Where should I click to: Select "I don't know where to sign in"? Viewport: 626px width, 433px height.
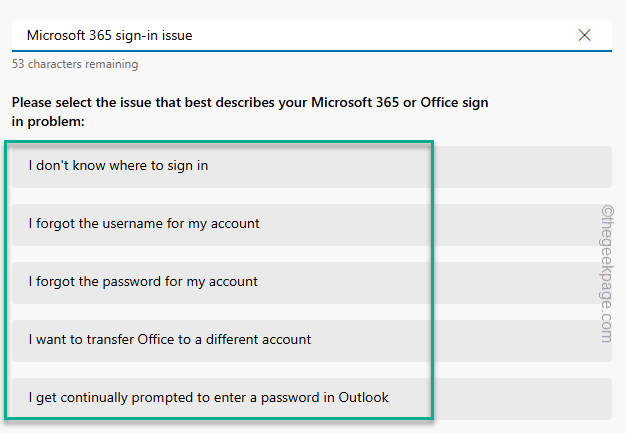pyautogui.click(x=311, y=167)
